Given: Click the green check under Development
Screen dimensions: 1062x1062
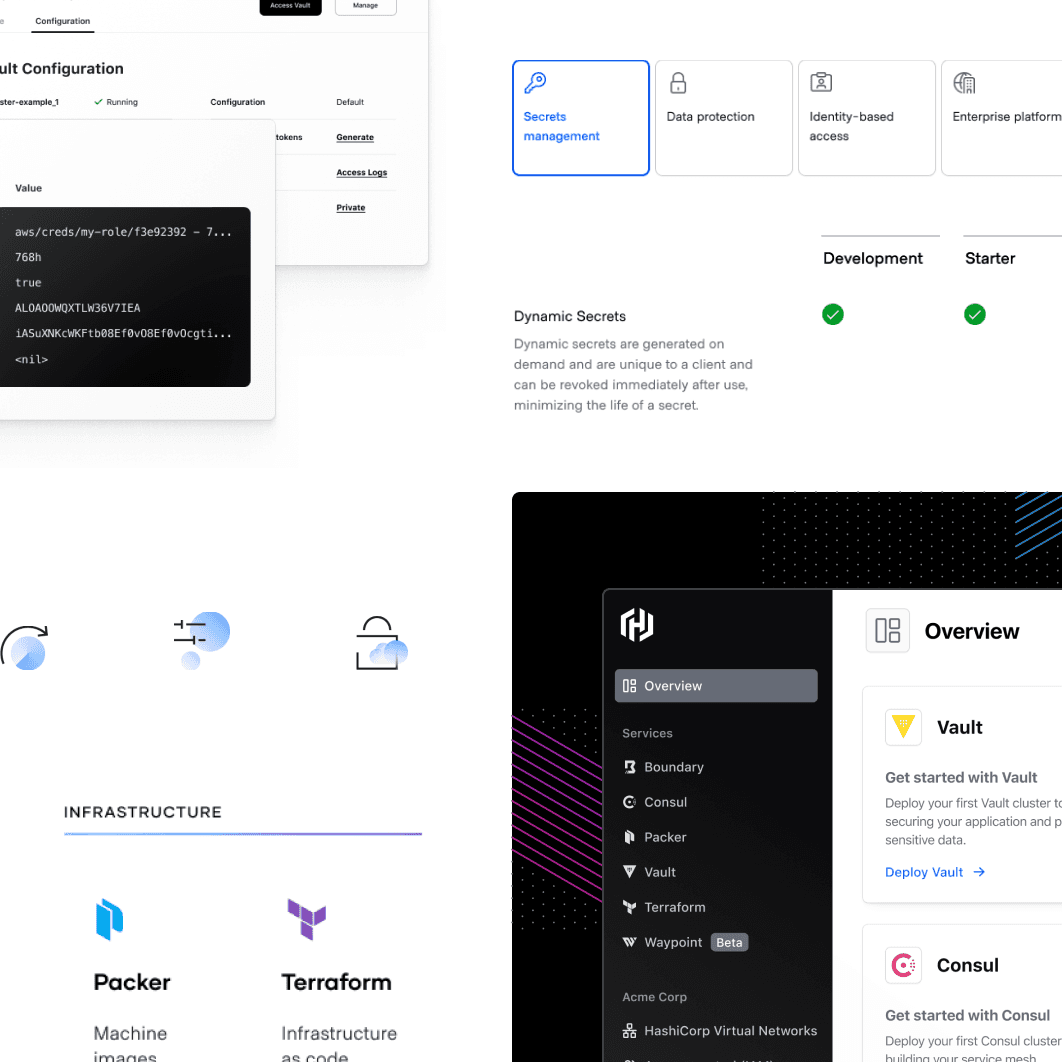Looking at the screenshot, I should 832,314.
